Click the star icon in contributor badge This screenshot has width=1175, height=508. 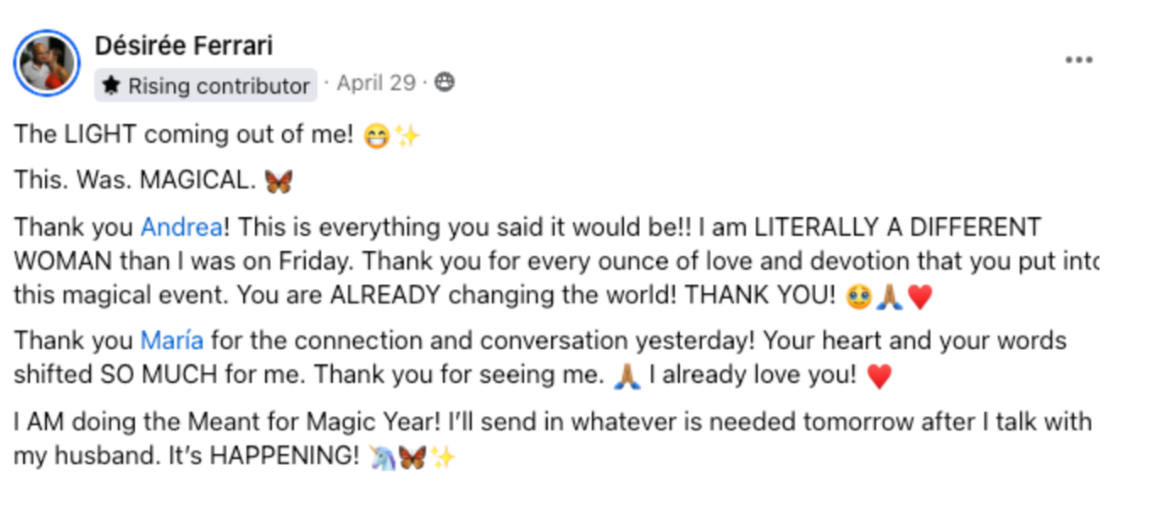coord(112,86)
